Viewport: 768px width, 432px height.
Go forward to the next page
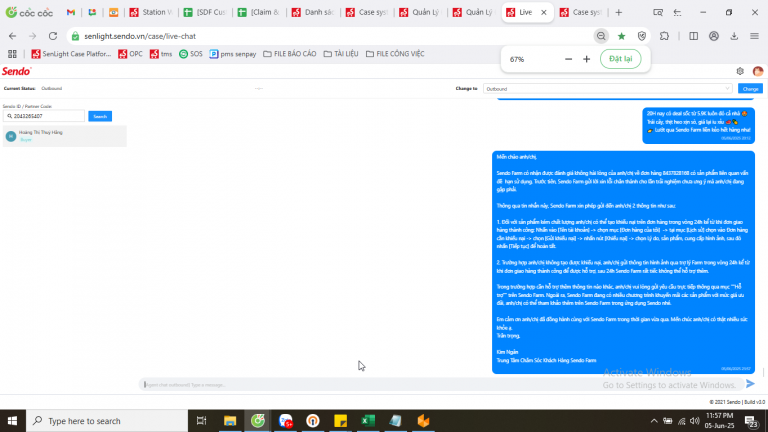coord(32,36)
